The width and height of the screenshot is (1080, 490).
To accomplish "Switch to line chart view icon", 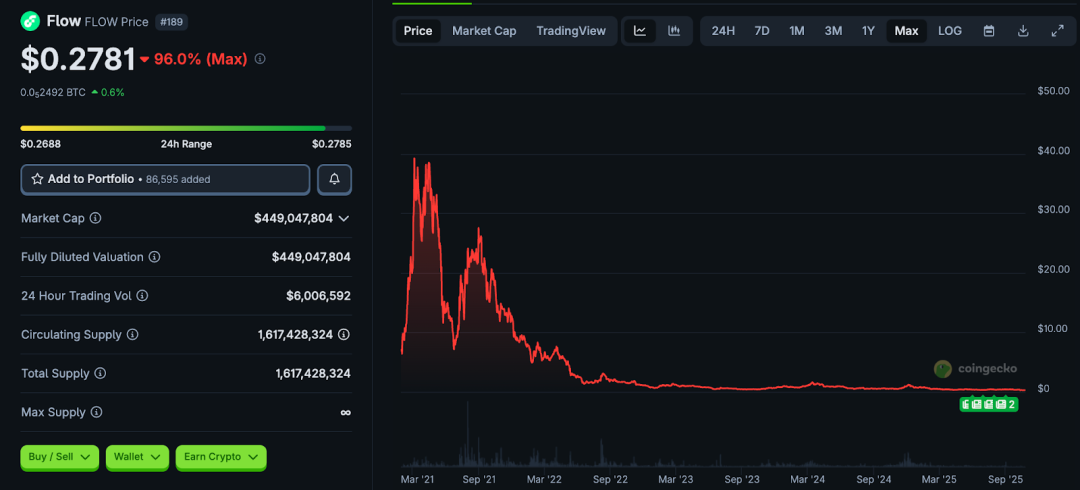I will pyautogui.click(x=640, y=31).
